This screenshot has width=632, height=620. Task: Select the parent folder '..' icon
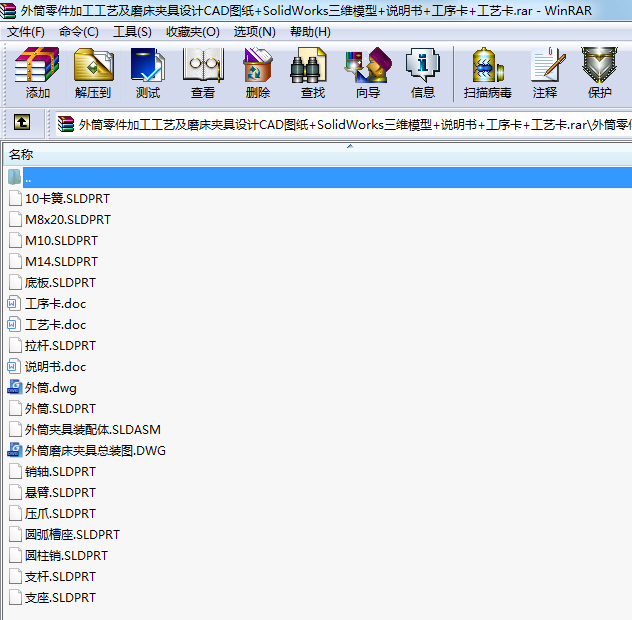14,177
